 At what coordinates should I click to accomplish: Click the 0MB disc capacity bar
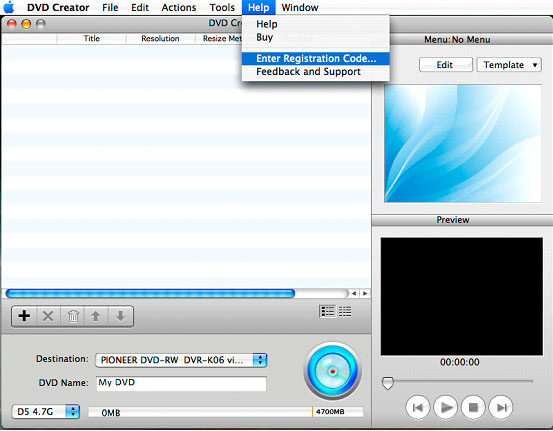pos(226,412)
